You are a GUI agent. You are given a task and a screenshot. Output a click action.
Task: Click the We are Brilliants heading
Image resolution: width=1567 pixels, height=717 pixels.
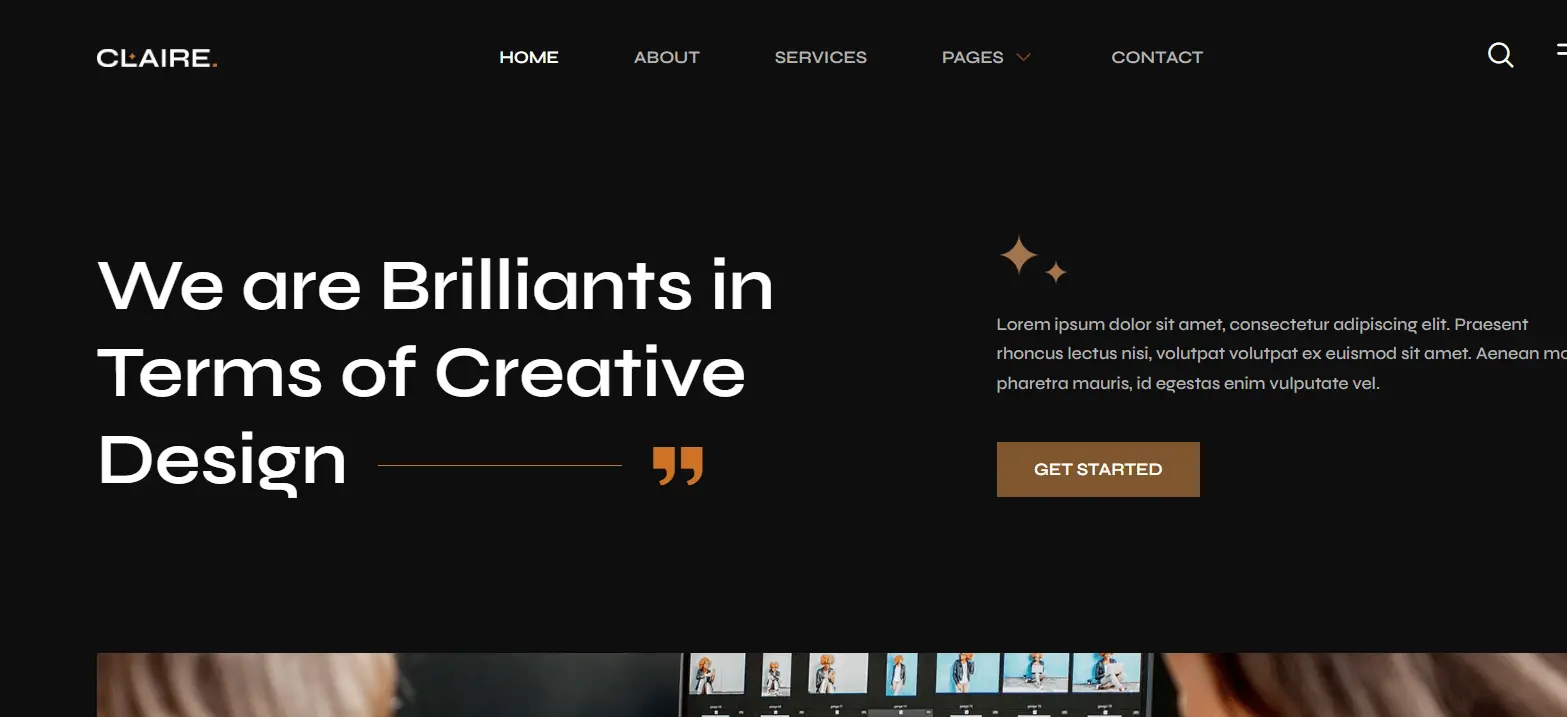(436, 372)
